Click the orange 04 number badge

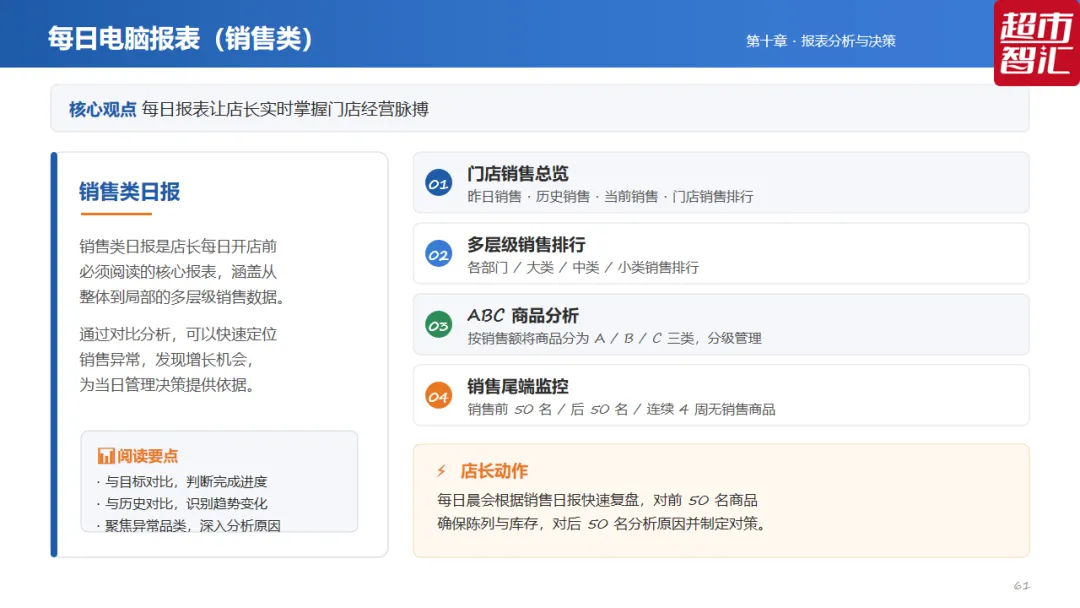coord(438,396)
